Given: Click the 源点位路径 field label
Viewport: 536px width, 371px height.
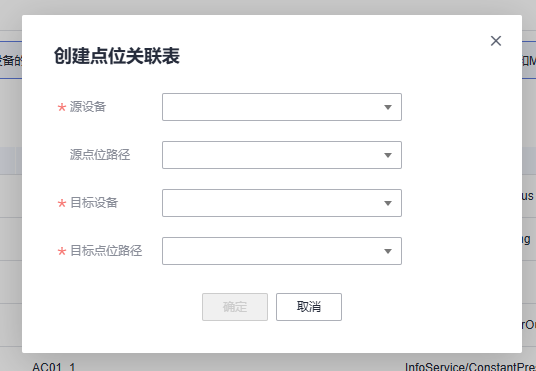Looking at the screenshot, I should pyautogui.click(x=100, y=155).
